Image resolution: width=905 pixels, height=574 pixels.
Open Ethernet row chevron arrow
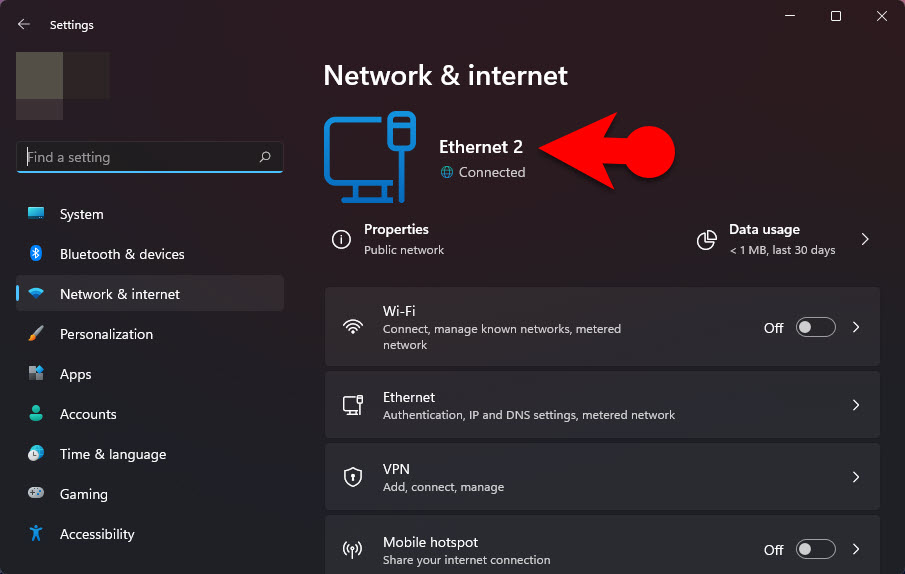(856, 405)
